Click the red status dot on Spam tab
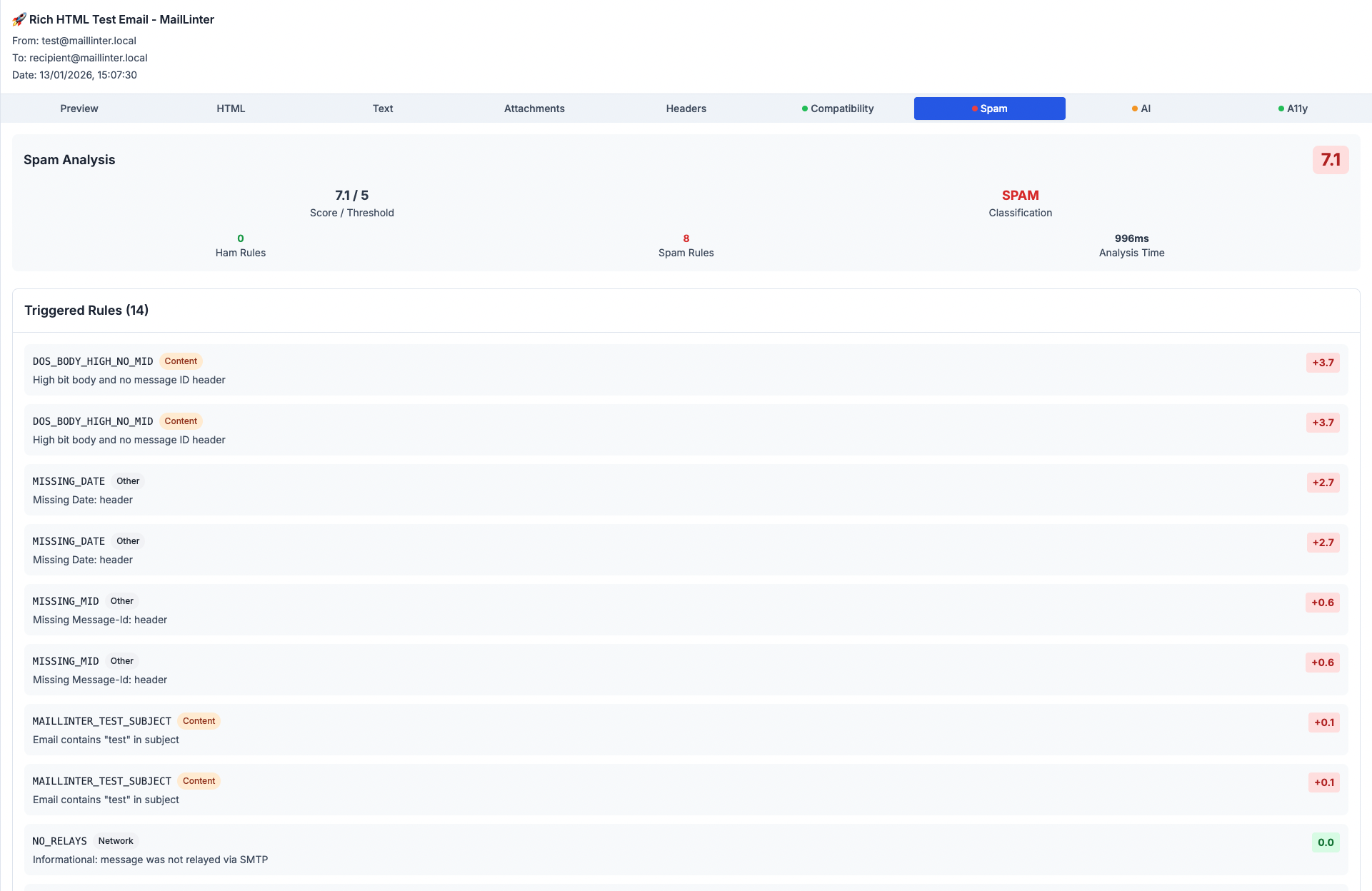 (974, 109)
